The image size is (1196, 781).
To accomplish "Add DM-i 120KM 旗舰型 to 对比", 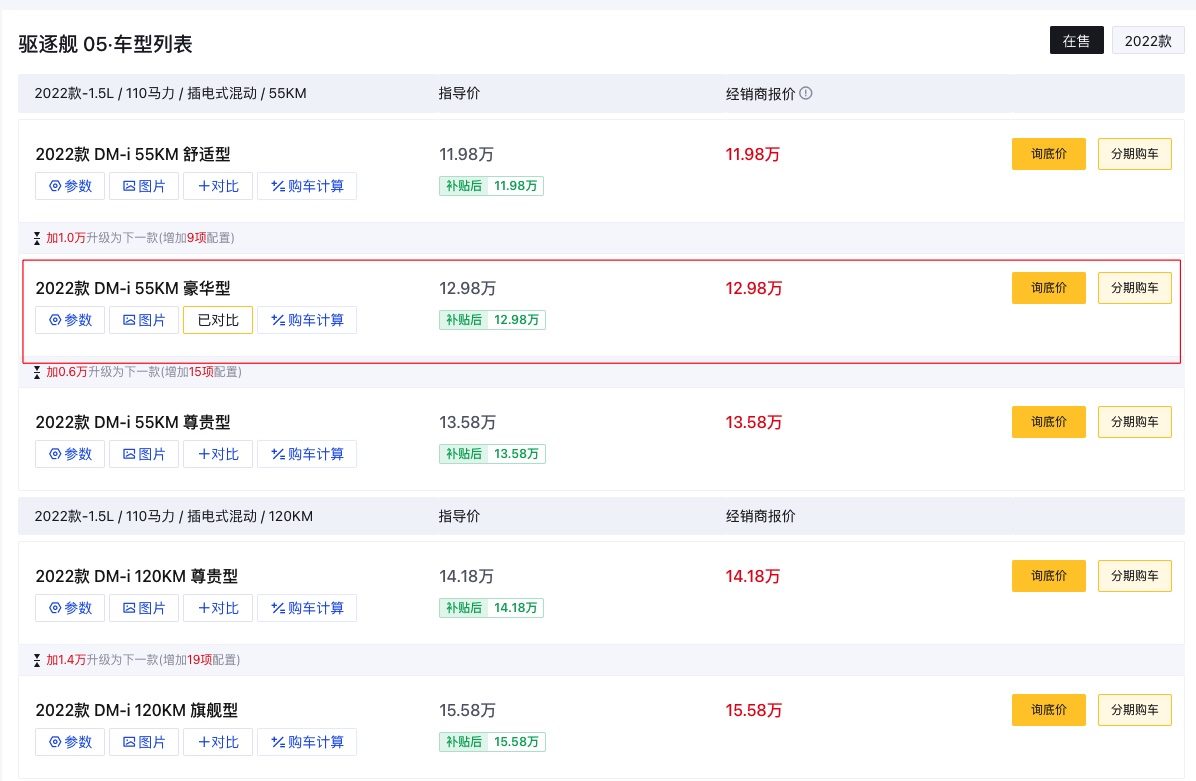I will (x=218, y=742).
